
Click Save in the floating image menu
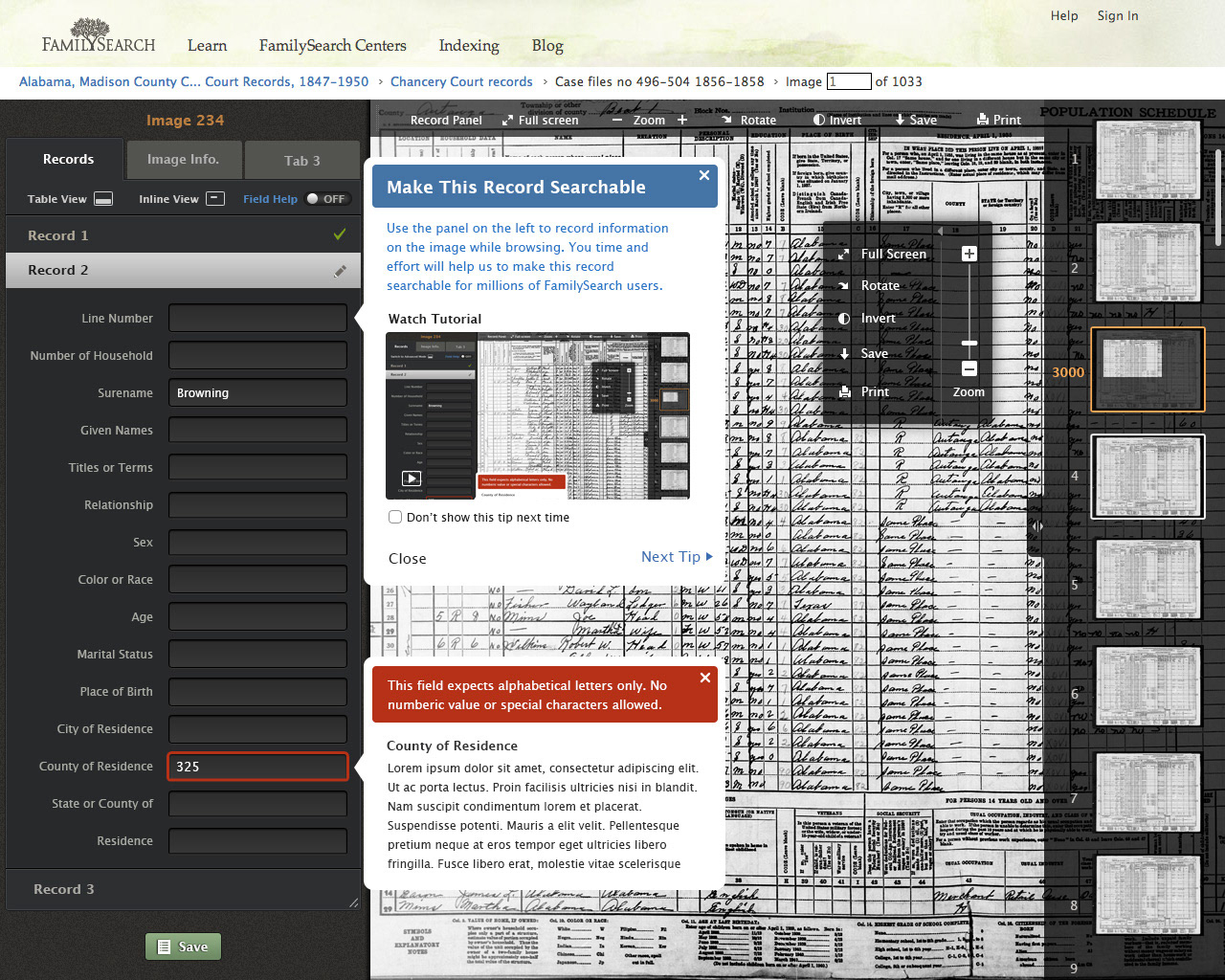tap(863, 353)
